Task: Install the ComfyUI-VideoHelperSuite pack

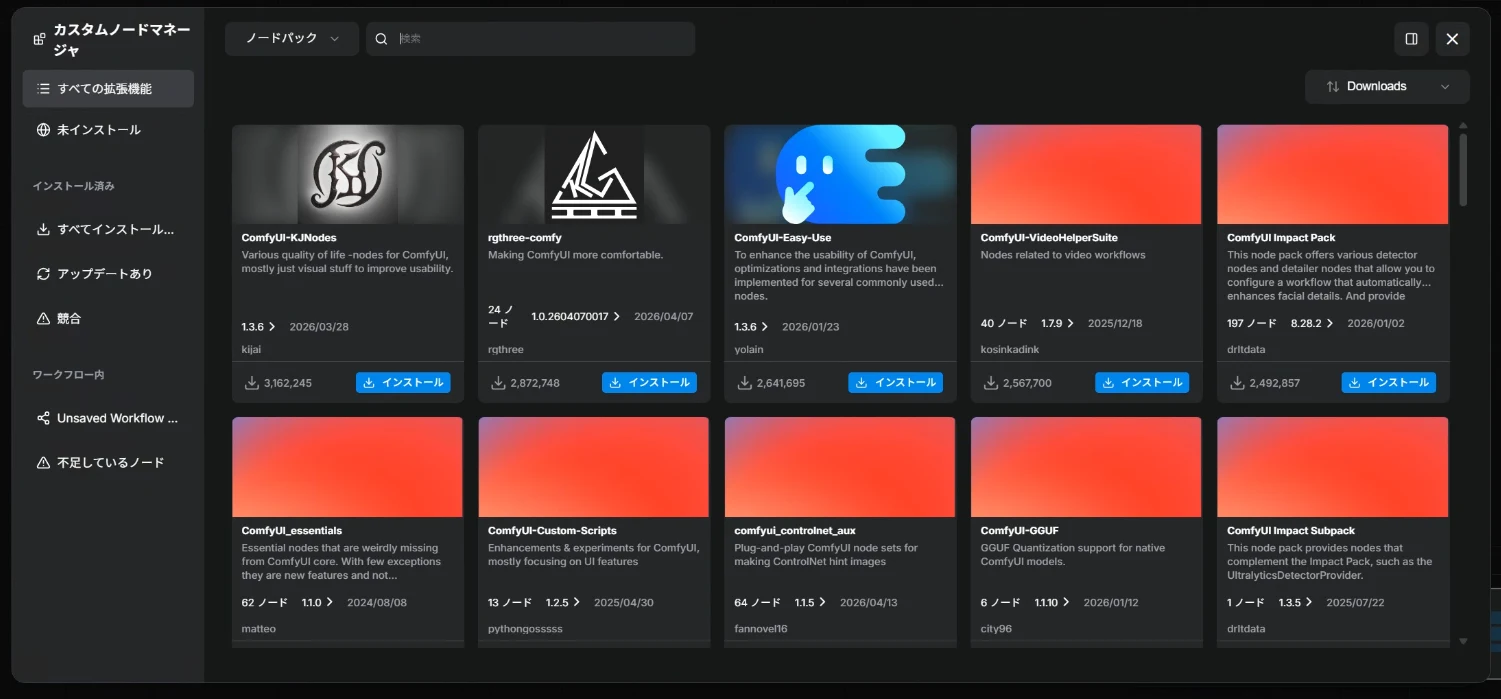Action: click(1142, 383)
